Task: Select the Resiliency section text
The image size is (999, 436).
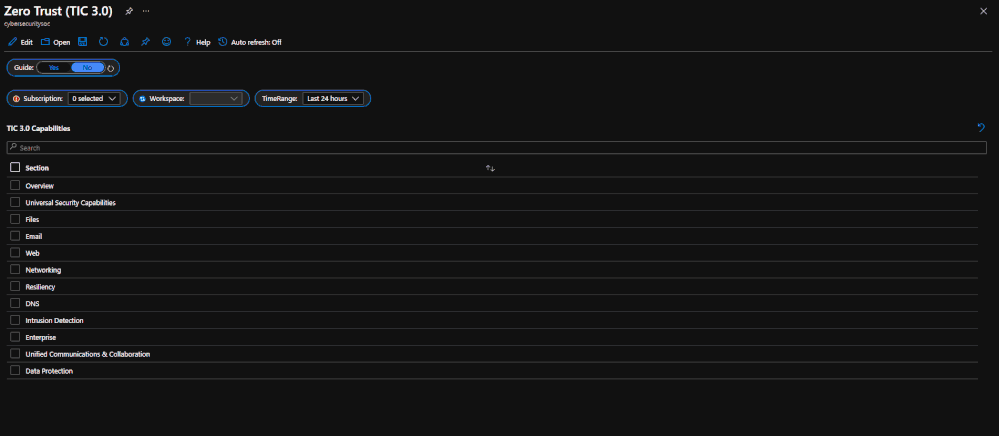Action: tap(40, 287)
